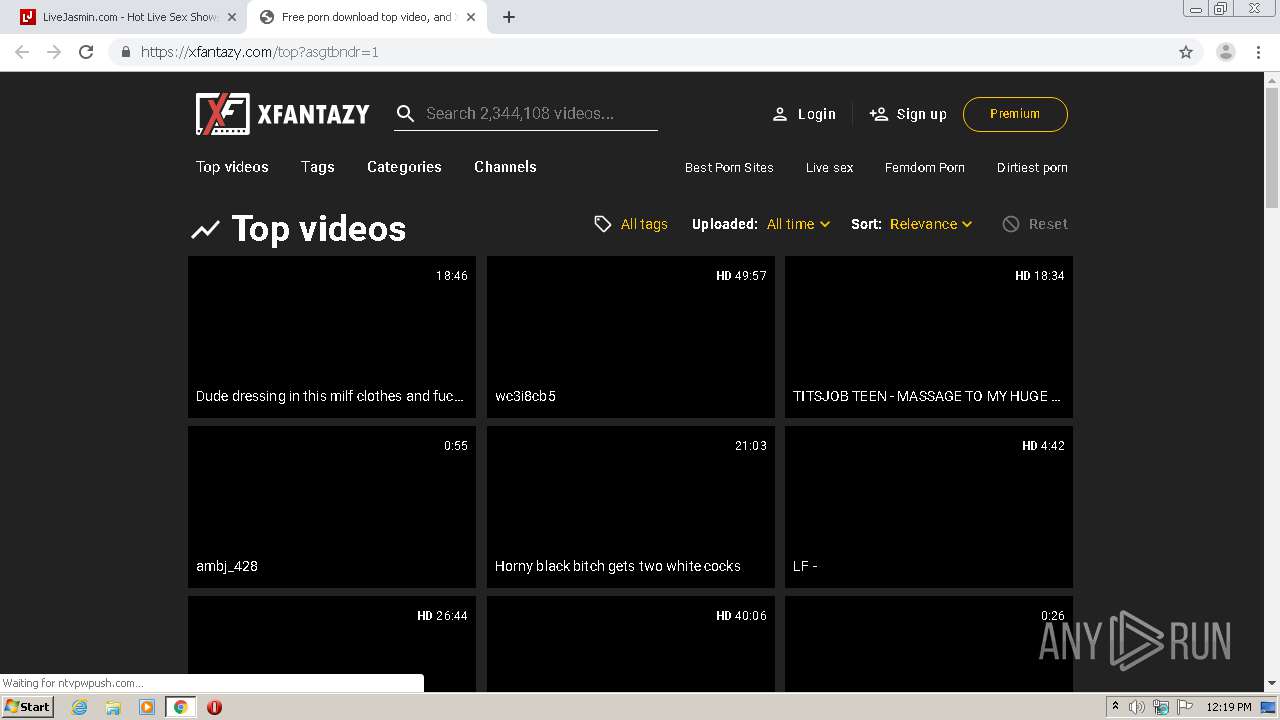Open the Sign up link
Viewport: 1280px width, 720px height.
point(908,114)
